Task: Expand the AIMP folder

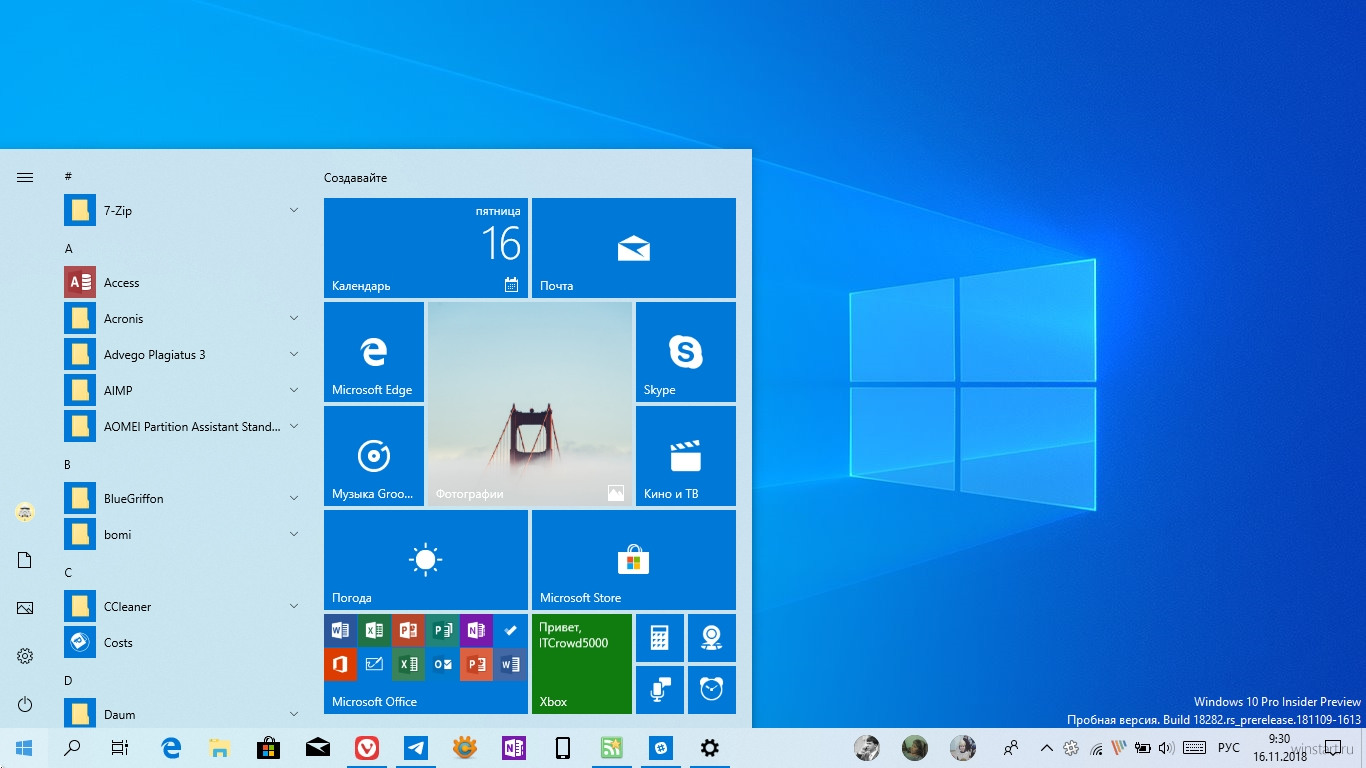Action: 183,391
